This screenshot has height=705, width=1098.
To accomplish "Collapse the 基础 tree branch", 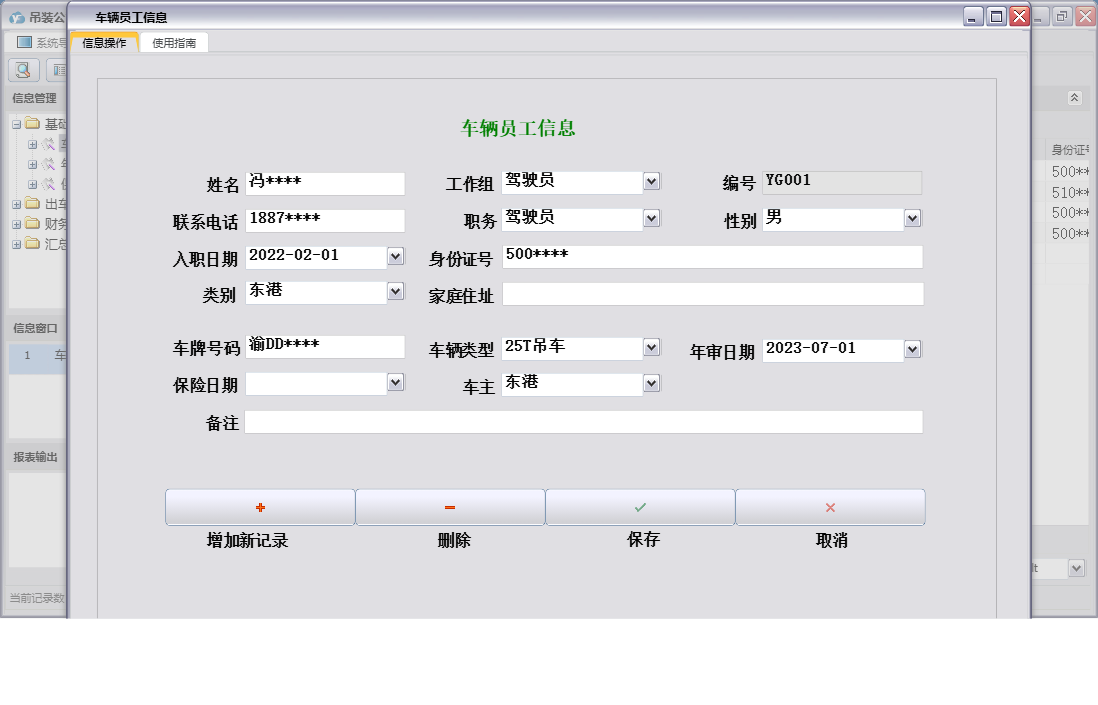I will 16,125.
